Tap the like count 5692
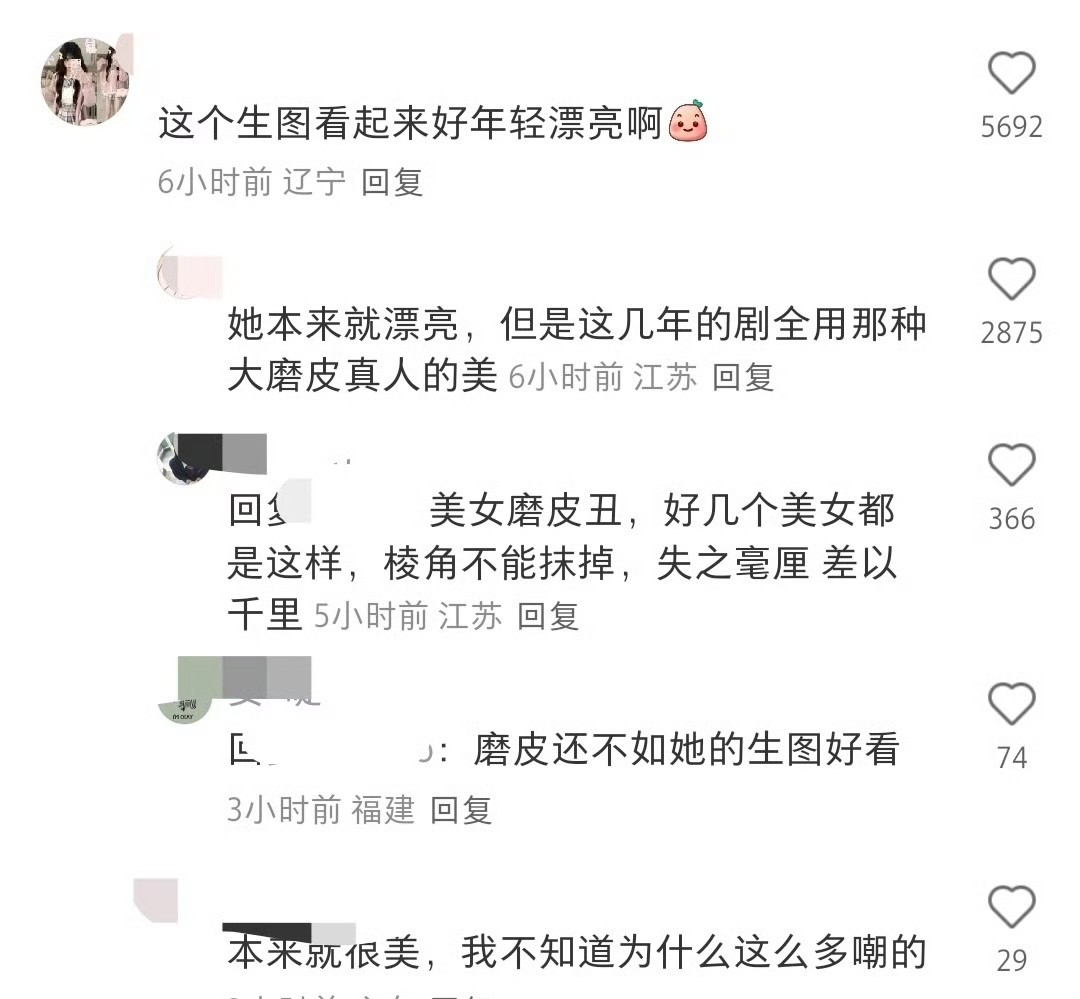 pos(1011,127)
